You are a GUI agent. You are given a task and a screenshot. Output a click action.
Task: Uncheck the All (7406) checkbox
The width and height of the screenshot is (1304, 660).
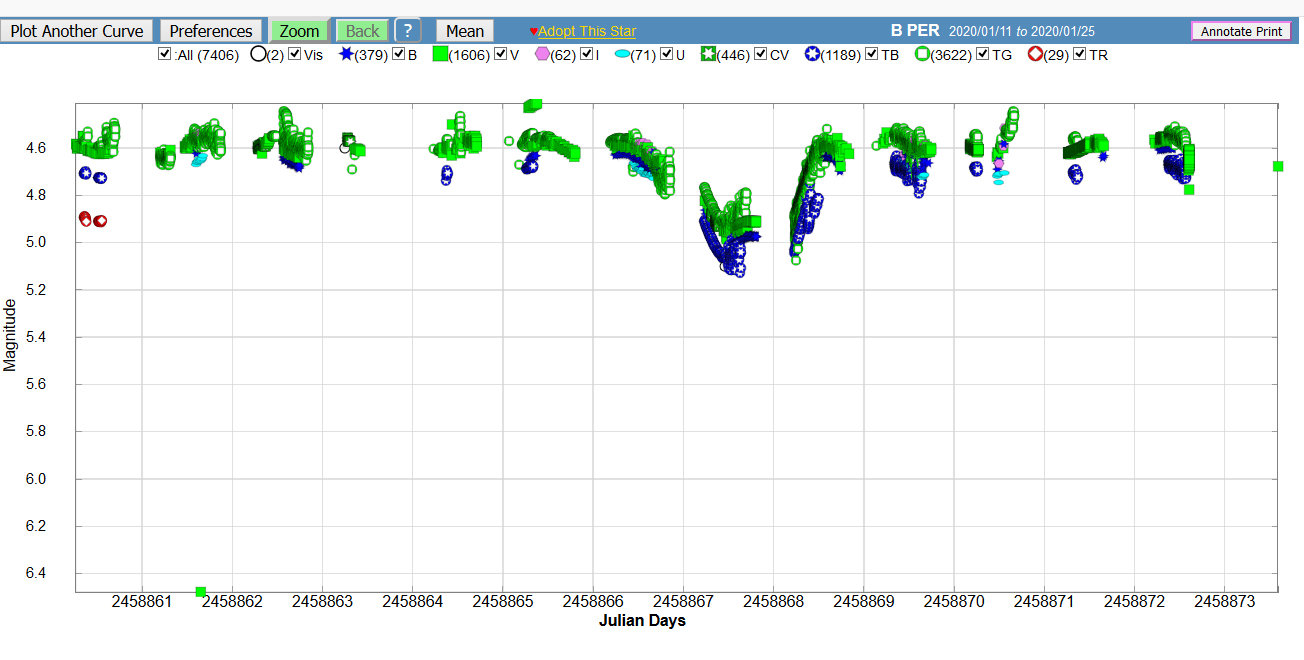coord(164,54)
